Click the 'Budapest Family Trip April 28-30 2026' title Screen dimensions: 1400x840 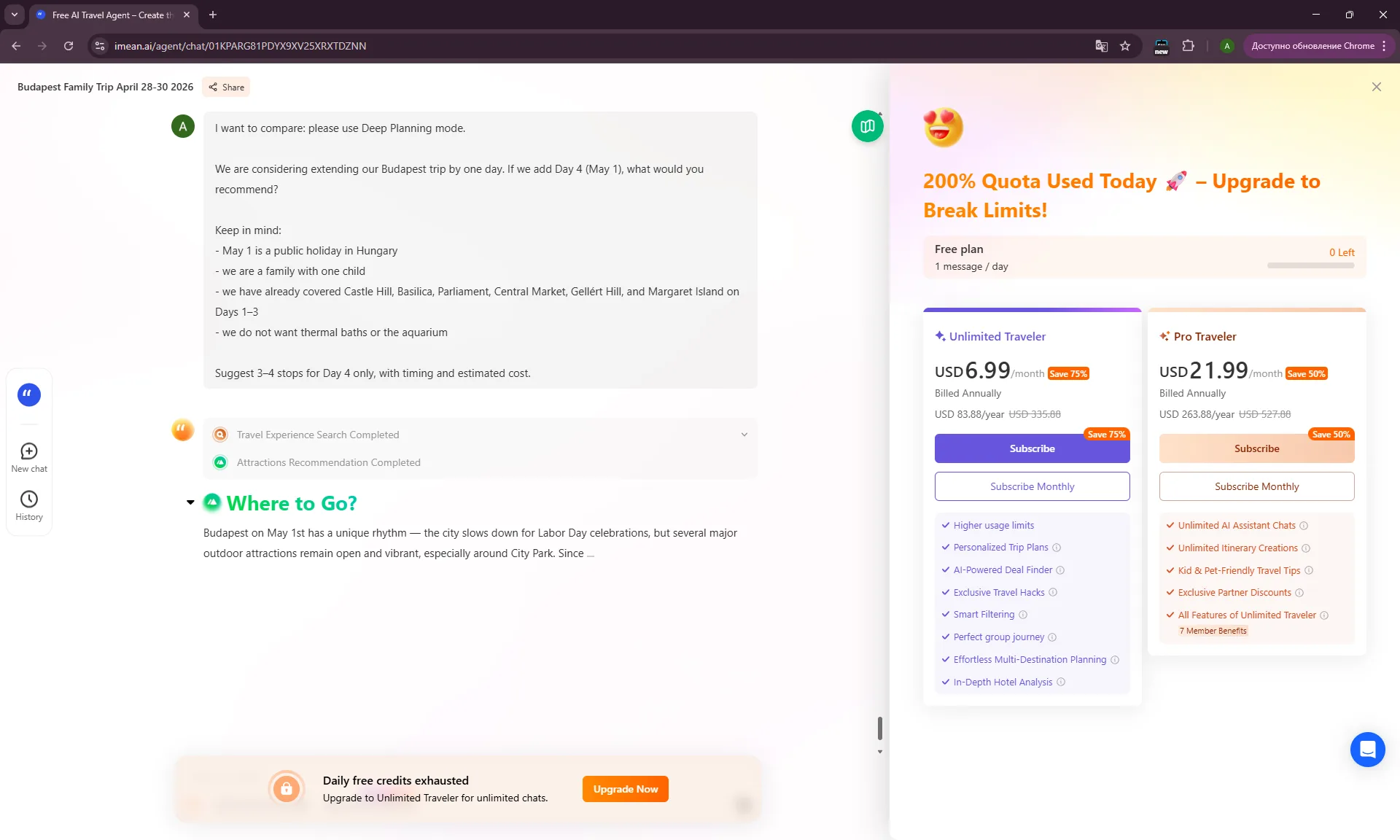[x=105, y=87]
